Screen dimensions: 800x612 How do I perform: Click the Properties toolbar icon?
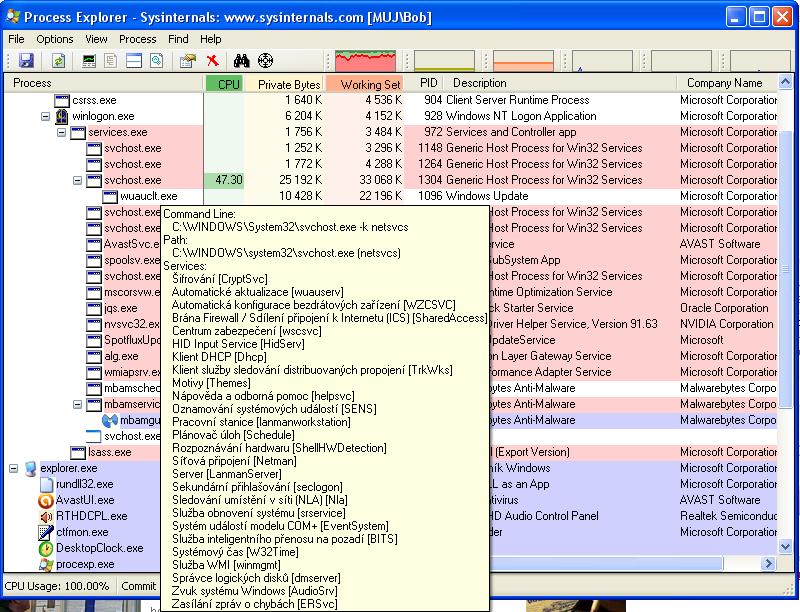pos(186,61)
